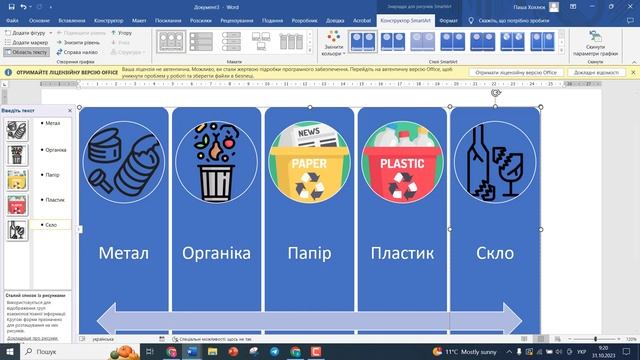Click the PLASTIC recycling bin picture
The image size is (640, 360).
click(402, 162)
